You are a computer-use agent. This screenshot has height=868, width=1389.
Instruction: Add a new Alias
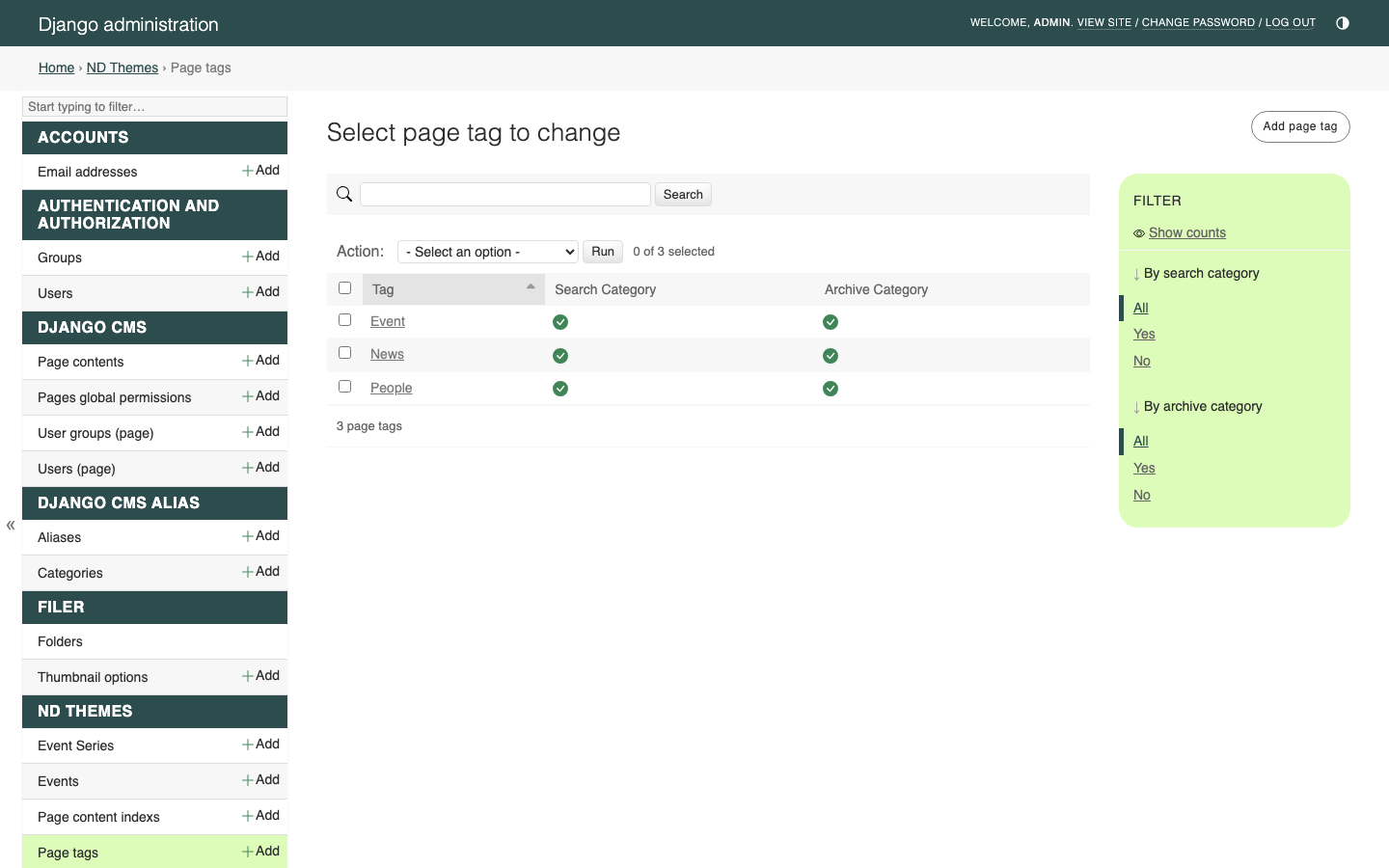coord(260,536)
